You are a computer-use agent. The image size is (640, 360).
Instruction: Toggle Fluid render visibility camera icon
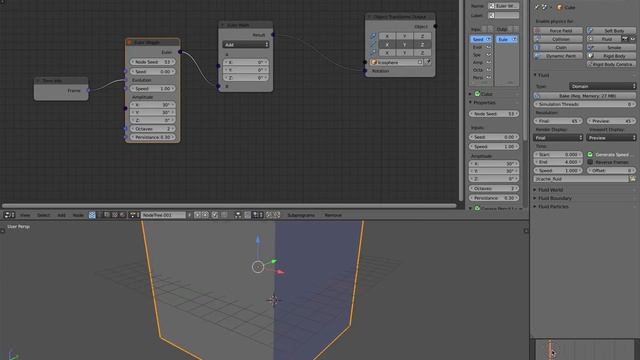tap(624, 39)
